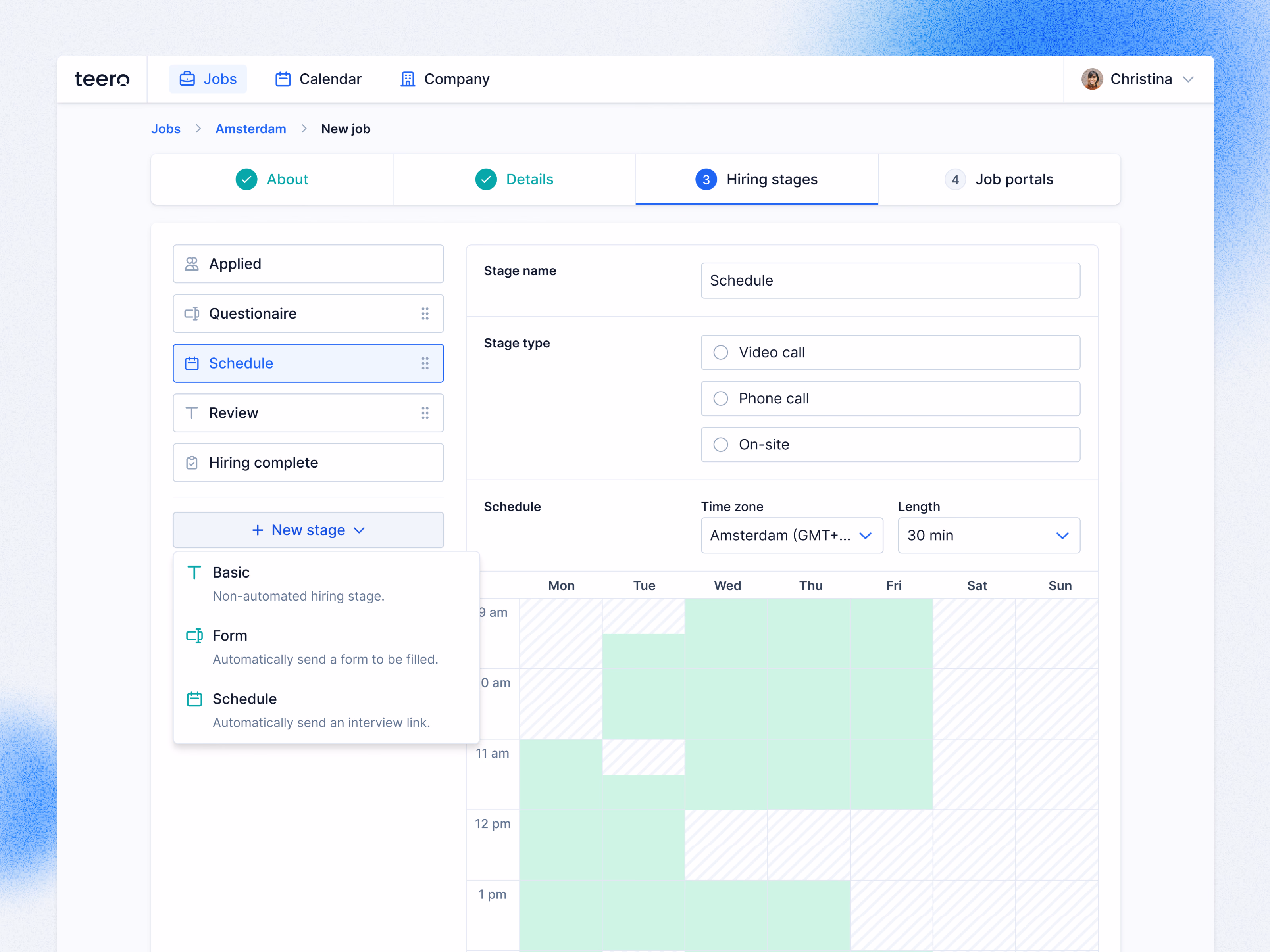Viewport: 1270px width, 952px height.
Task: Expand the Christina user menu chevron
Action: tap(1189, 79)
